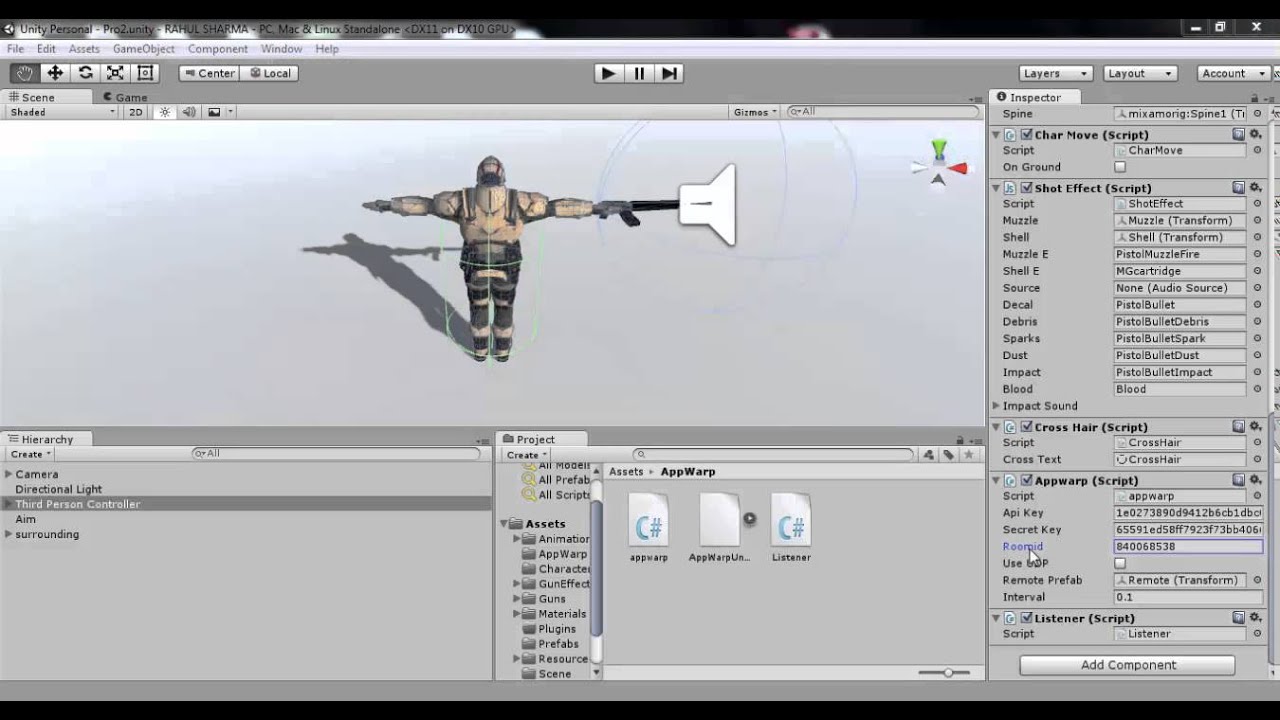Open the File menu
This screenshot has height=720, width=1280.
15,48
